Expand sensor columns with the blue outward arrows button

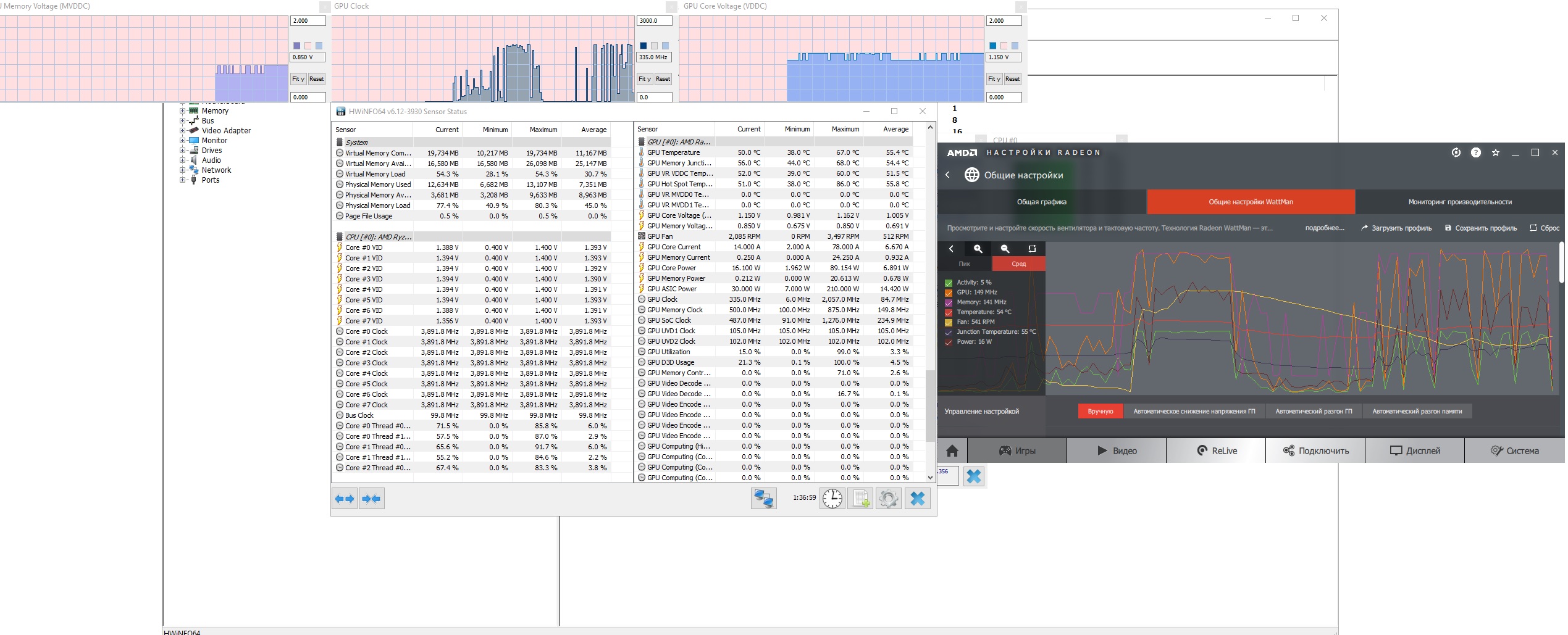tap(345, 499)
